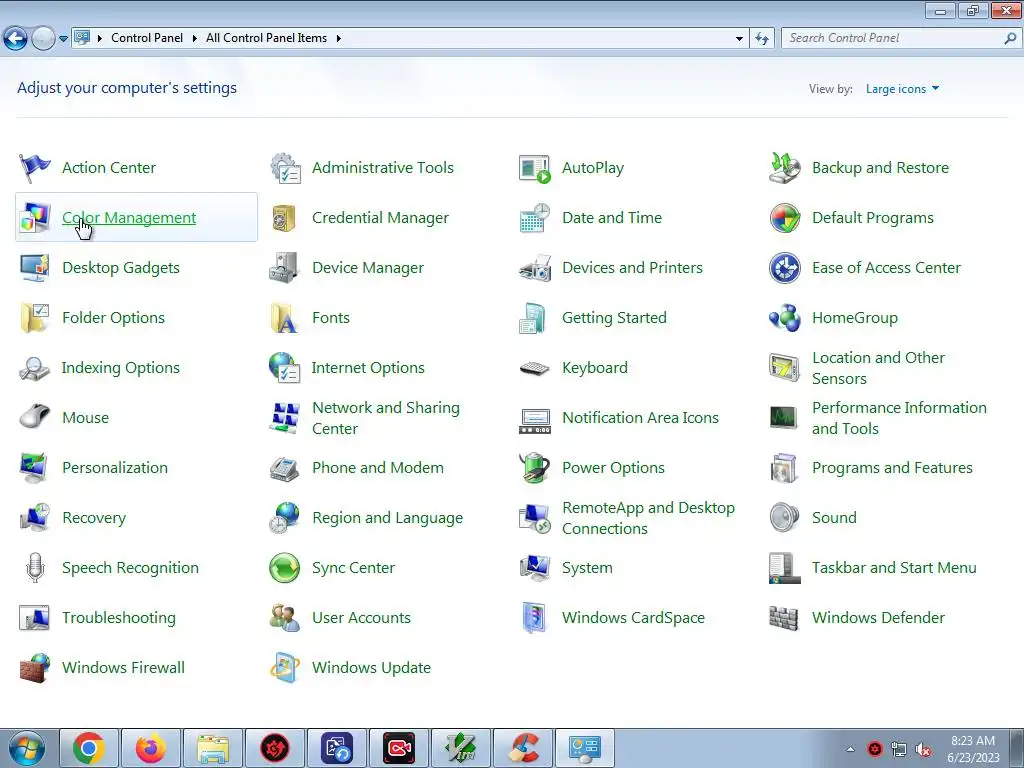Open Performance Information and Tools link
This screenshot has width=1024, height=768.
click(x=899, y=418)
